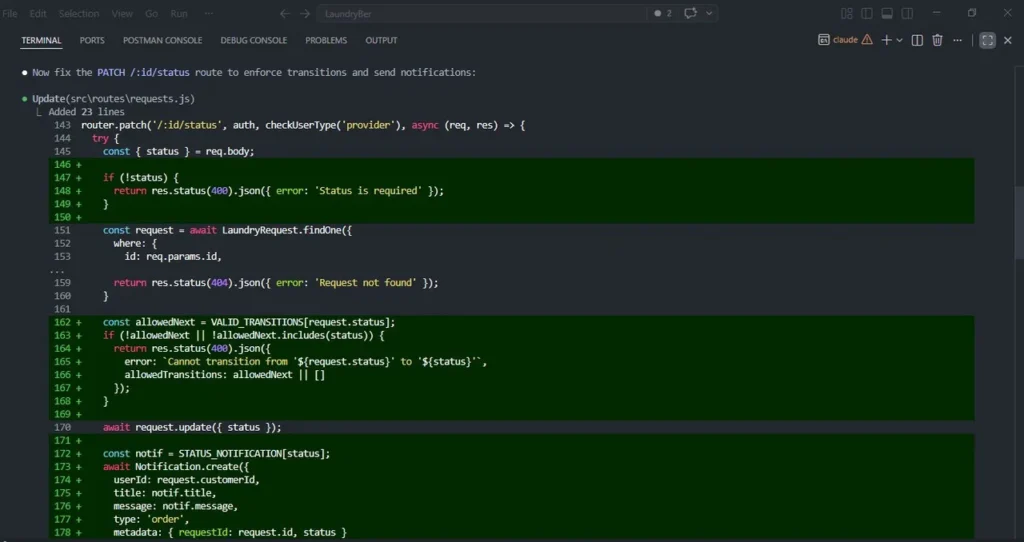Open the Go menu
Viewport: 1024px width, 542px height.
[152, 14]
